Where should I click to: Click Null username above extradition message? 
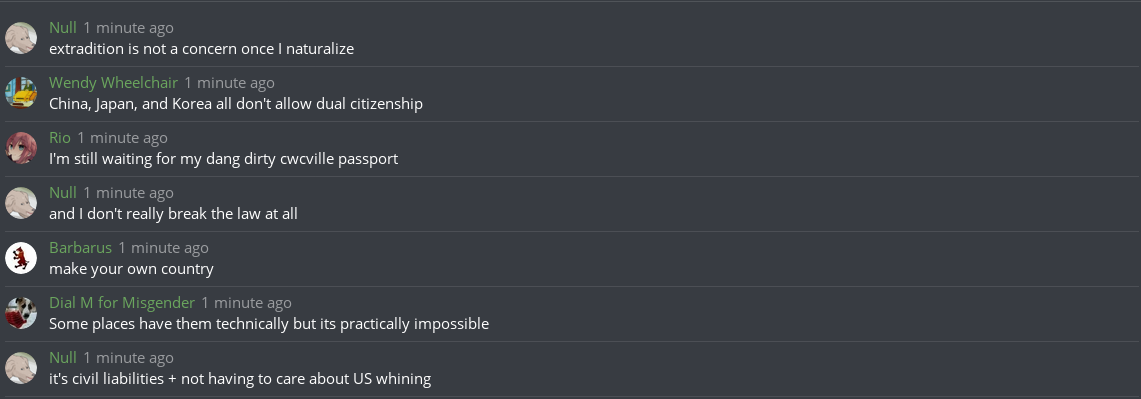coord(63,28)
